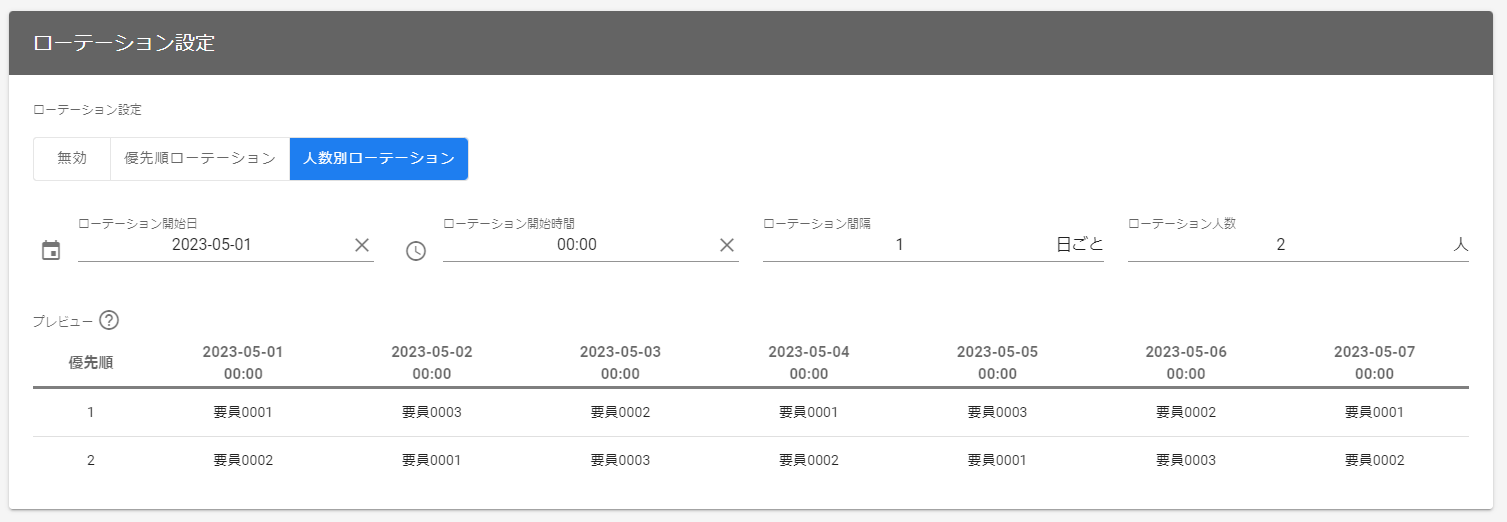The height and width of the screenshot is (522, 1507).
Task: Select 人数別ローテーション mode
Action: coord(379,159)
